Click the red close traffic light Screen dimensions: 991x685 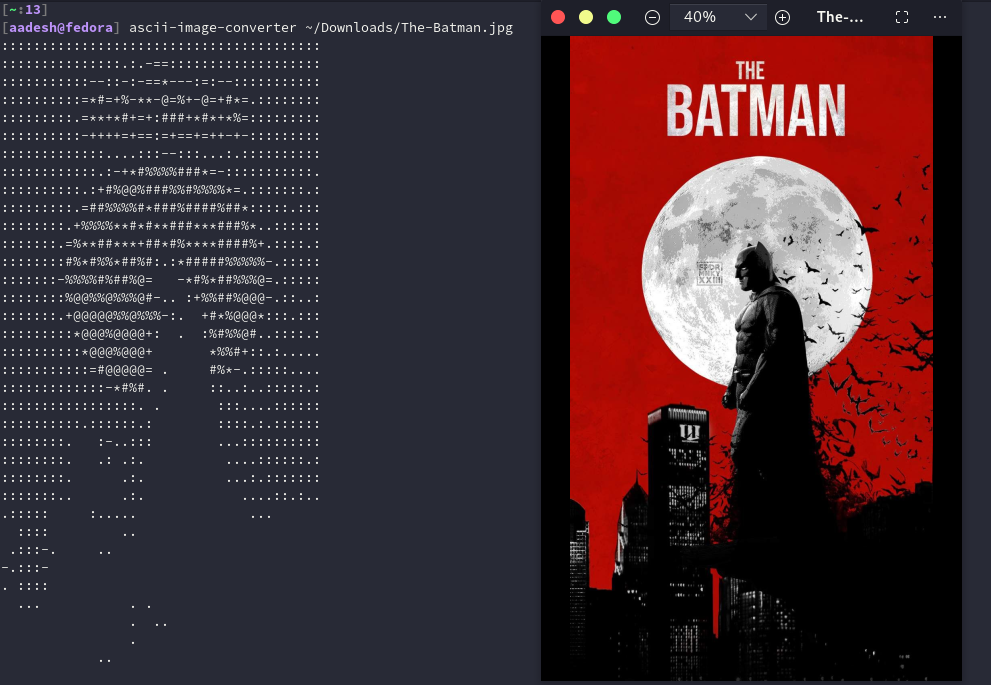click(557, 17)
